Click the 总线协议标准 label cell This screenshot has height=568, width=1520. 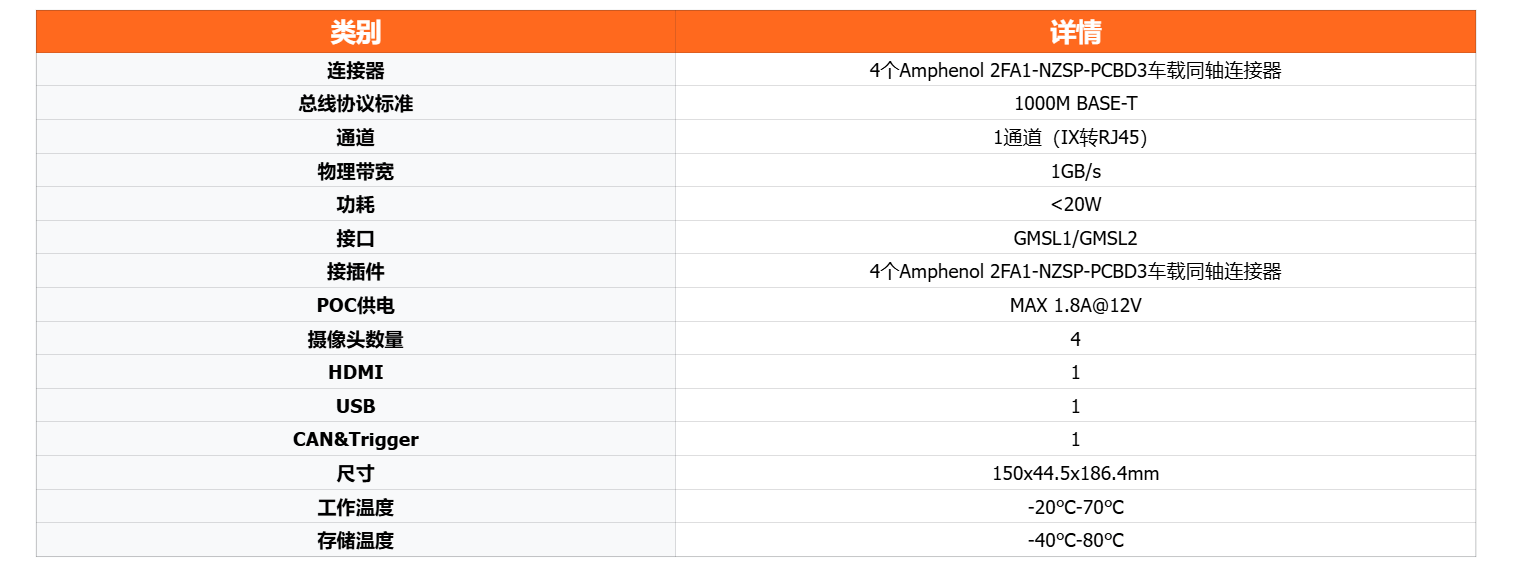(x=355, y=104)
